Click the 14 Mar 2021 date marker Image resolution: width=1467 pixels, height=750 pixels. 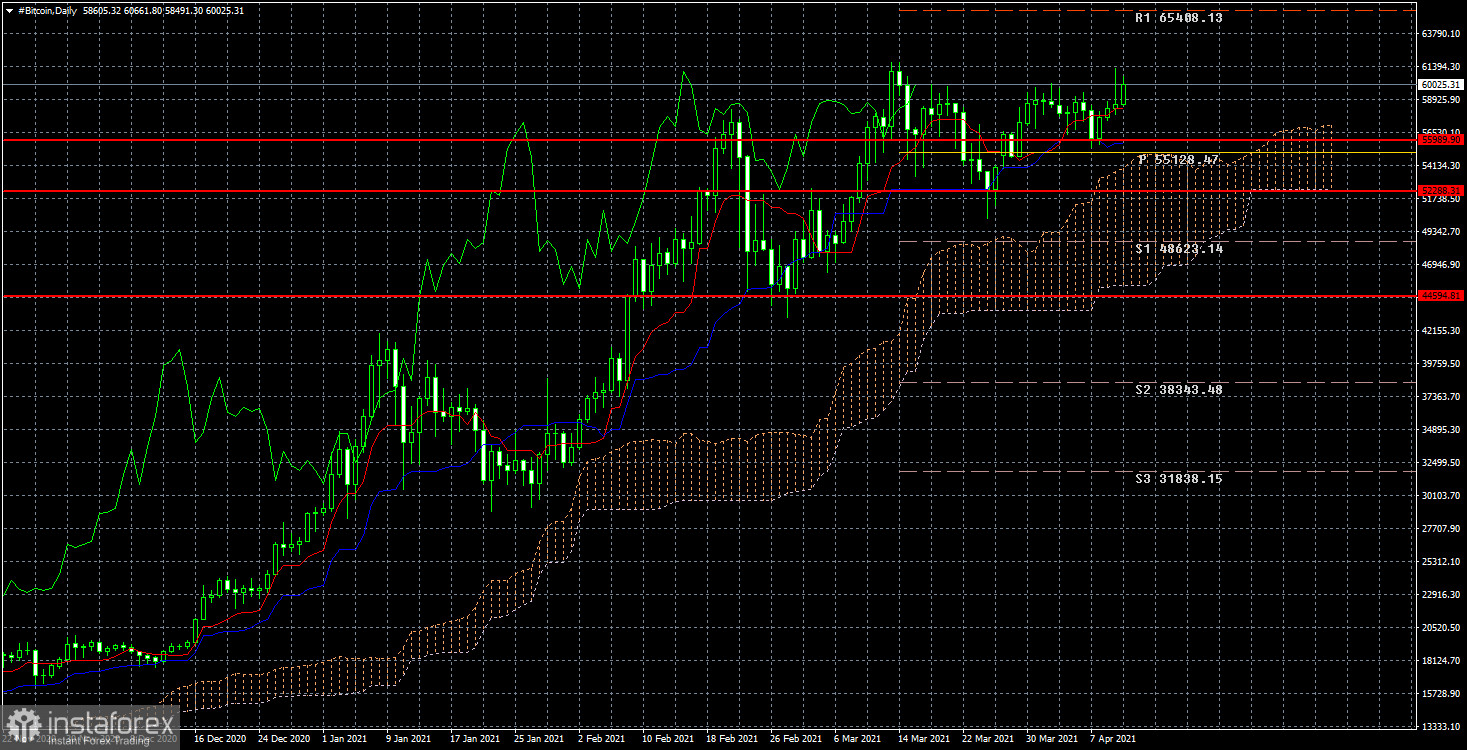[925, 739]
